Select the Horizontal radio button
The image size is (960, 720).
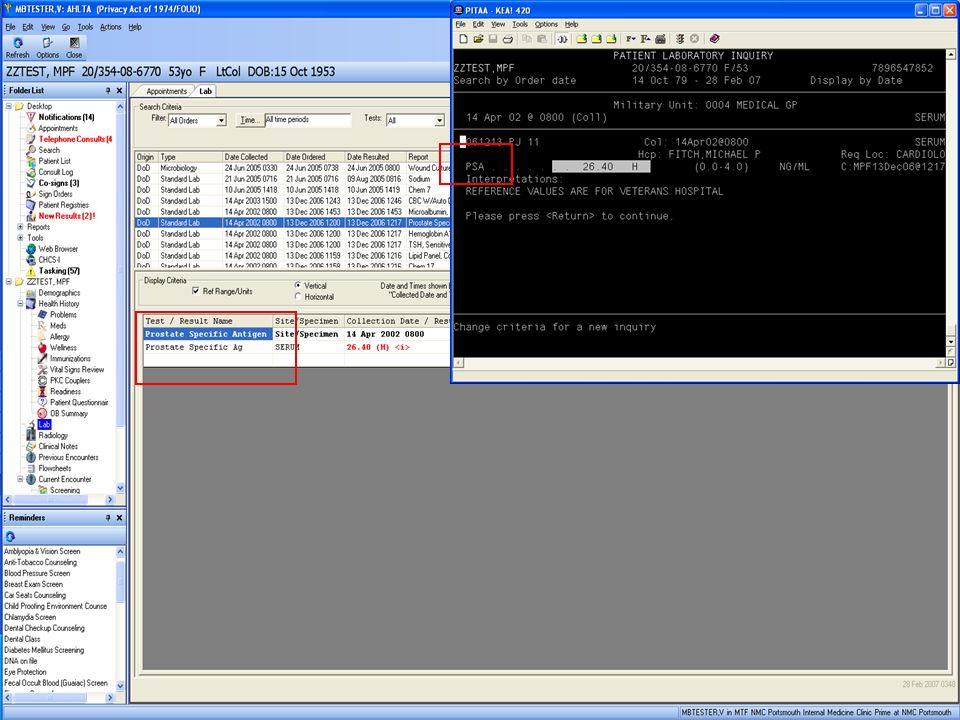(x=298, y=296)
